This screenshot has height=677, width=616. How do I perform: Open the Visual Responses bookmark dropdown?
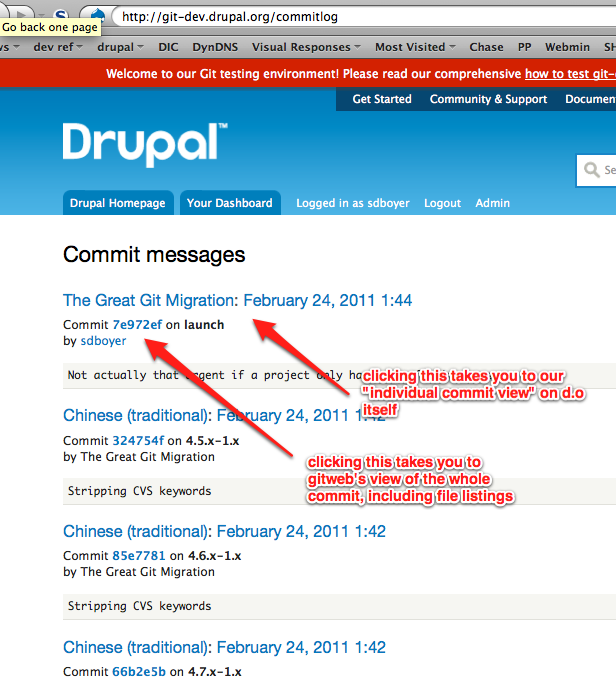click(306, 47)
